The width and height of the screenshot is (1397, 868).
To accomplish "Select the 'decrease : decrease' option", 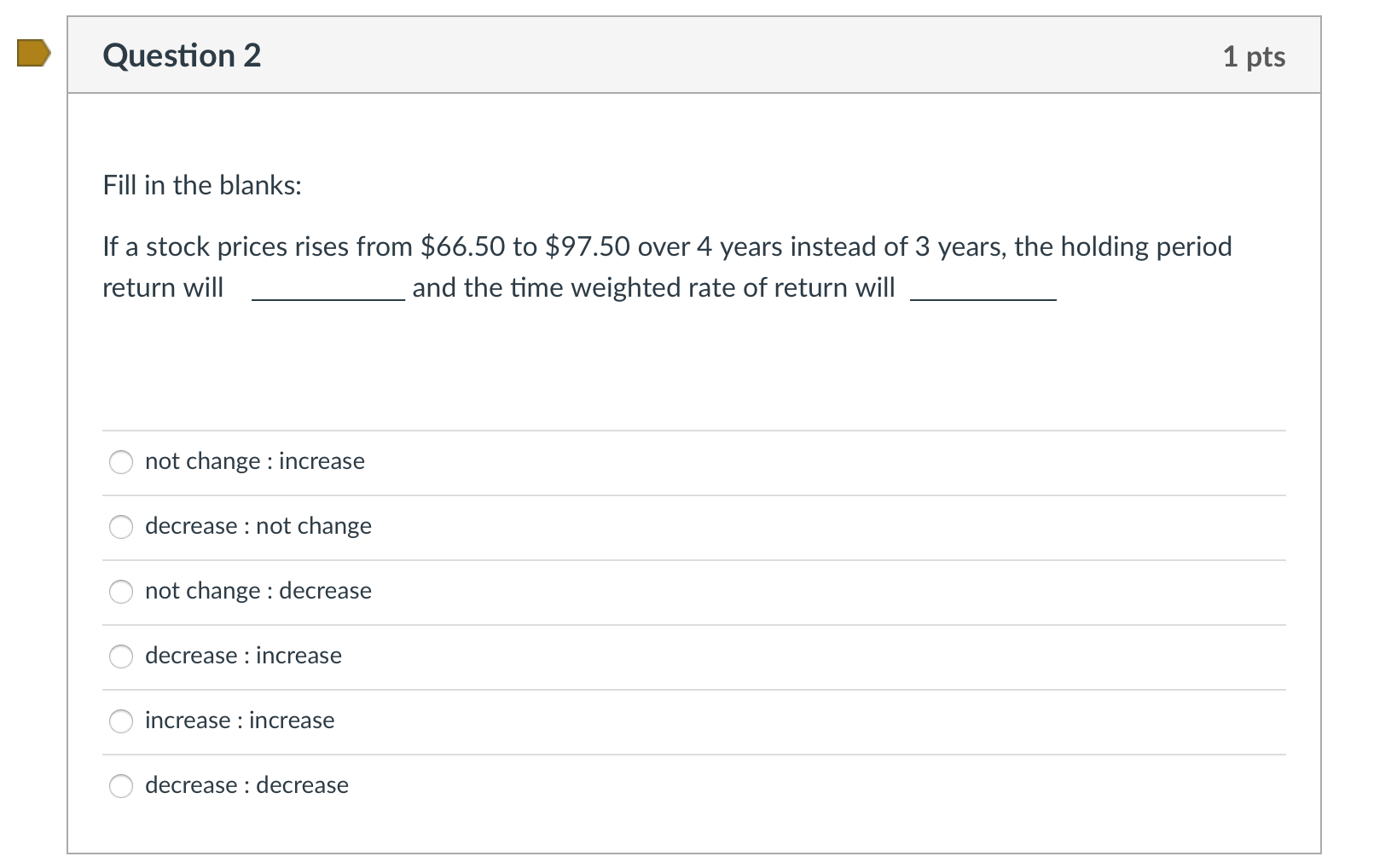I will coord(246,785).
